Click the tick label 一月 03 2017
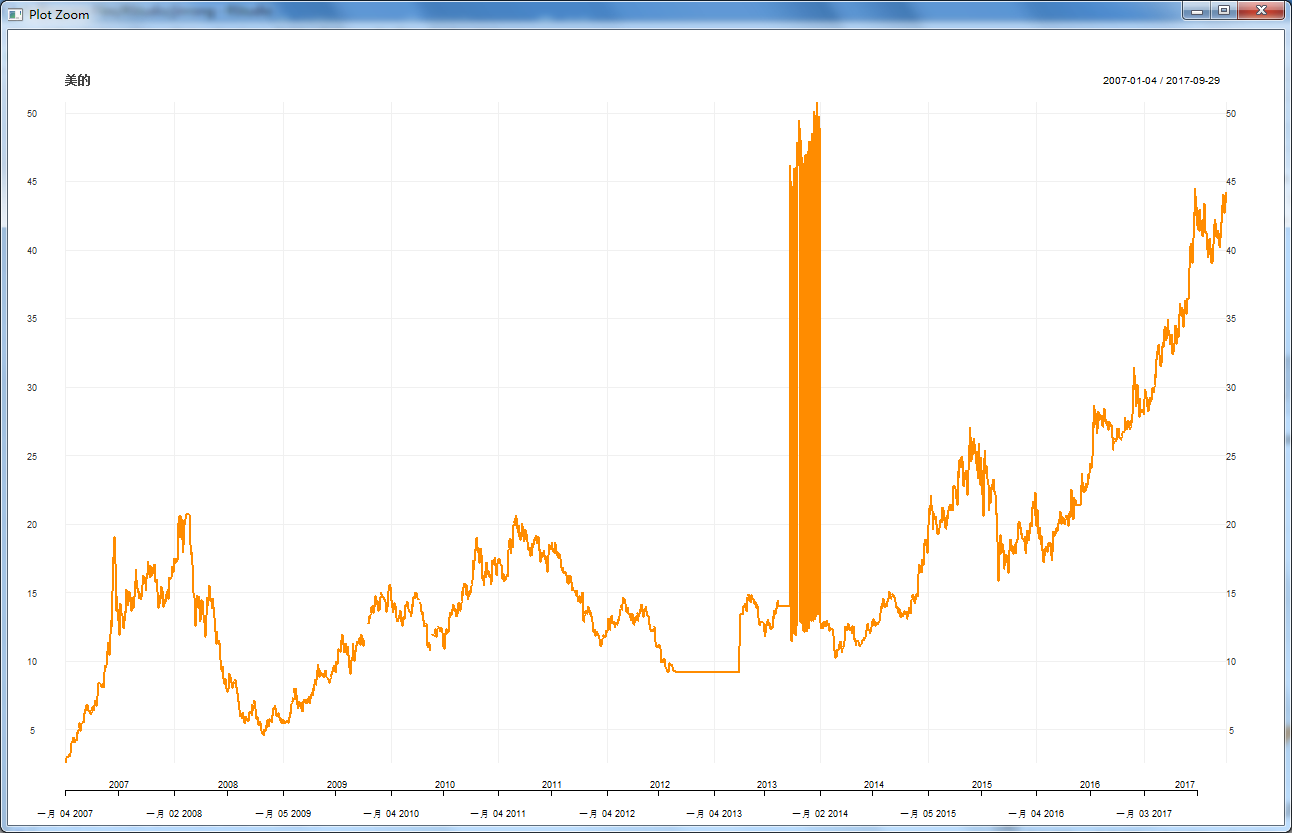The height and width of the screenshot is (833, 1292). point(1144,814)
